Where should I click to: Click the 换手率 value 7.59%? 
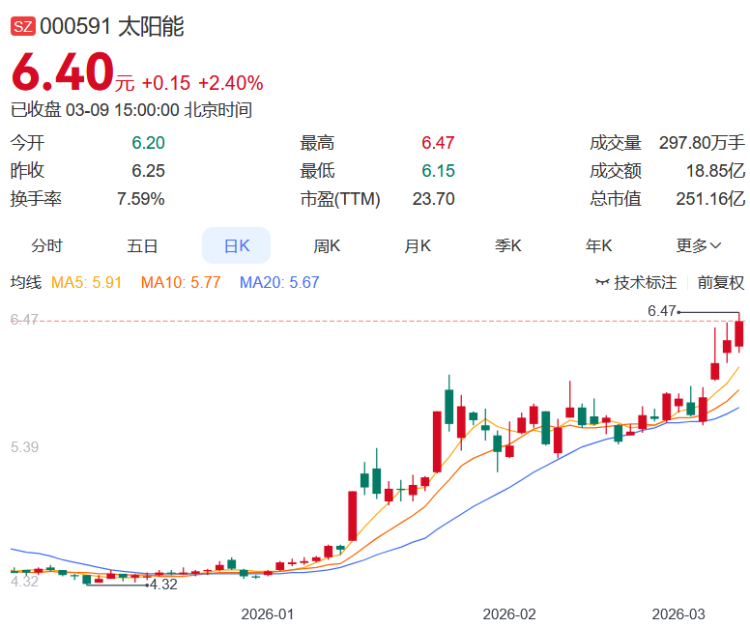(x=141, y=198)
